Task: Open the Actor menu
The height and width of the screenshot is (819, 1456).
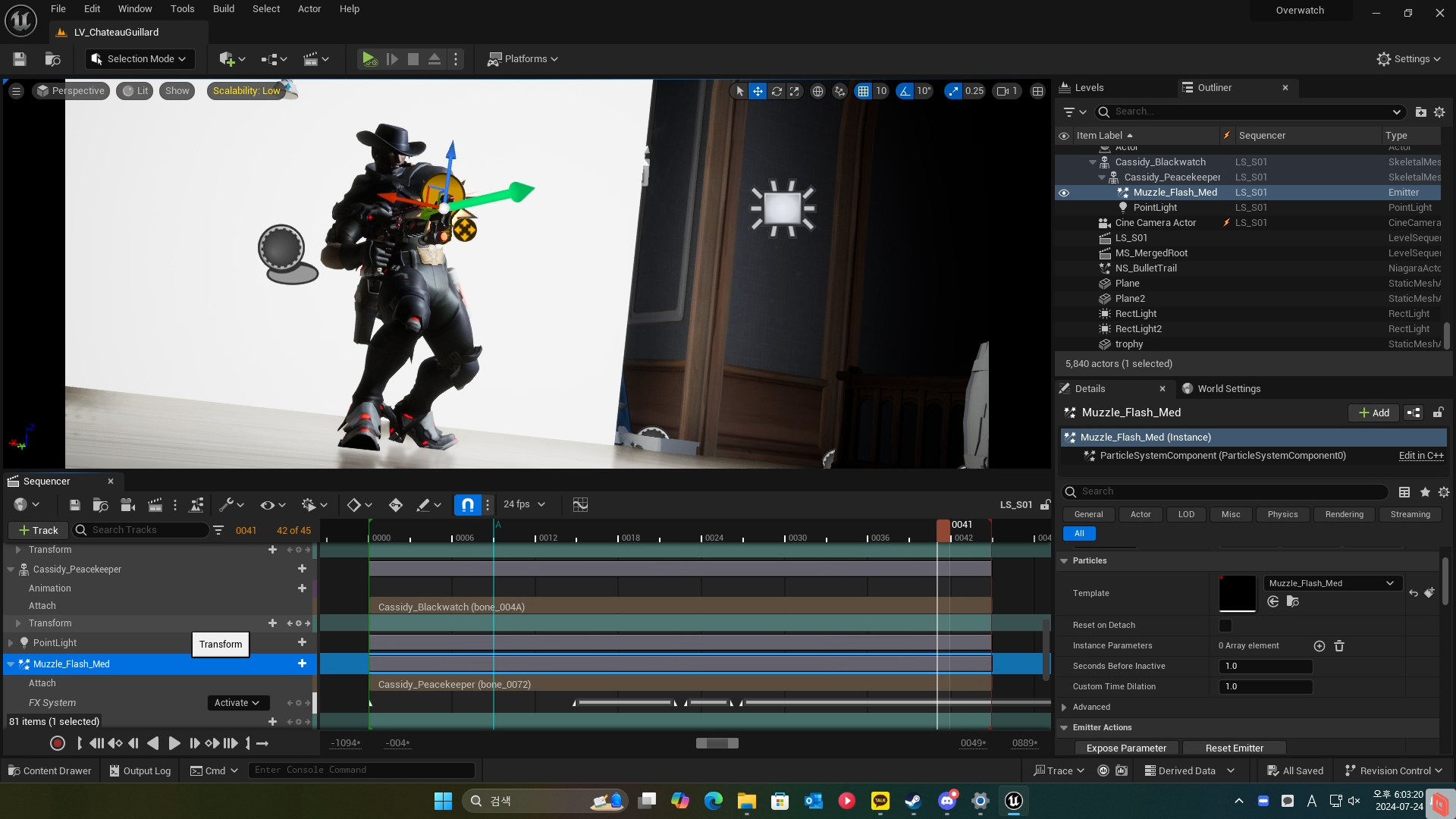Action: click(309, 9)
